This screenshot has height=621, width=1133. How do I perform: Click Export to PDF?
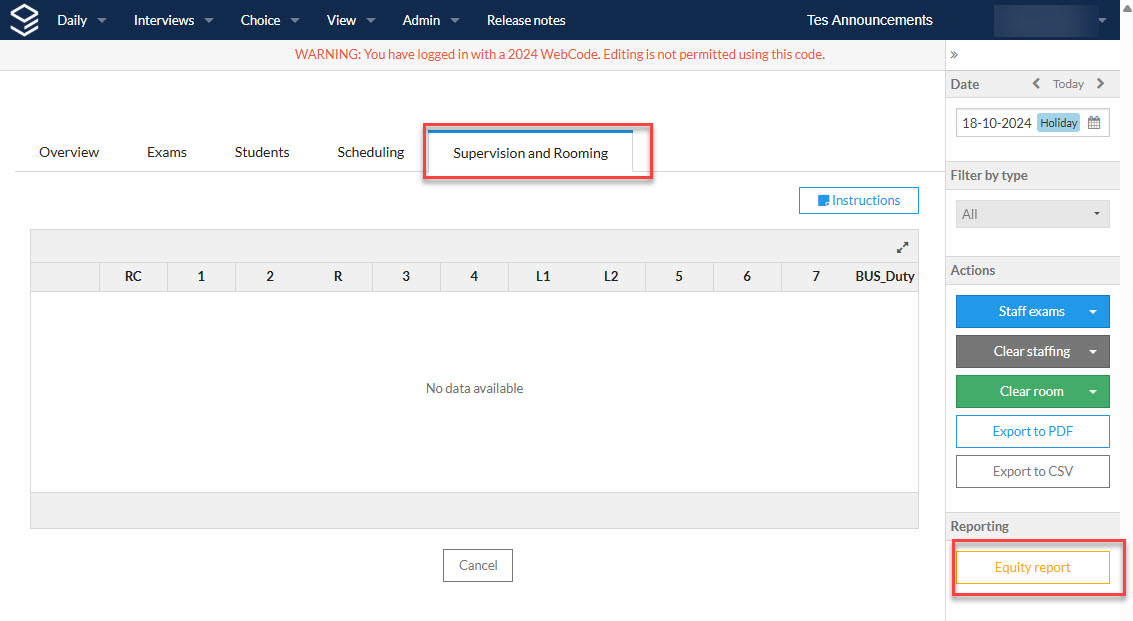pyautogui.click(x=1032, y=432)
